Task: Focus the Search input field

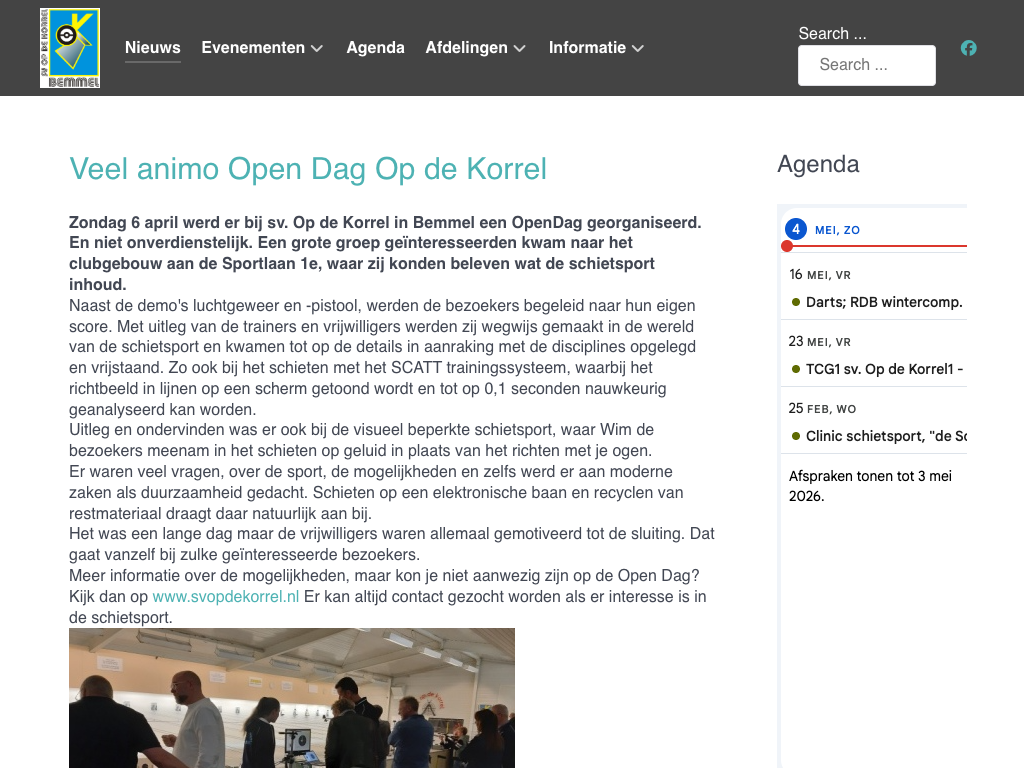Action: 866,65
